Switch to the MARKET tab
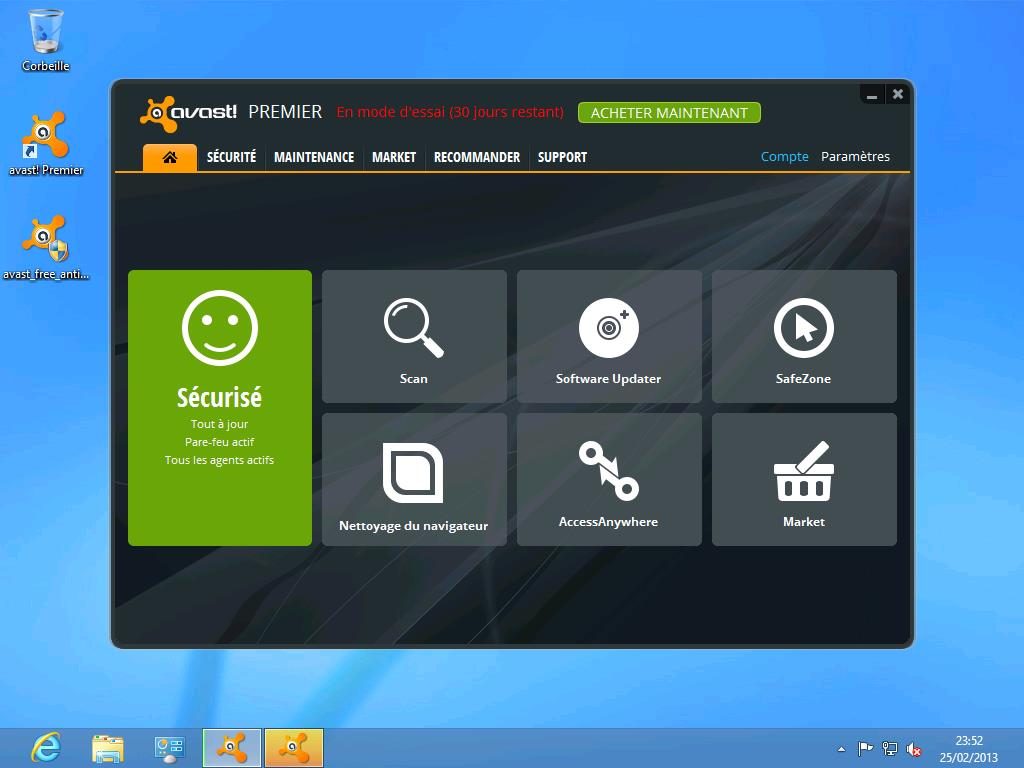The image size is (1024, 768). 394,157
